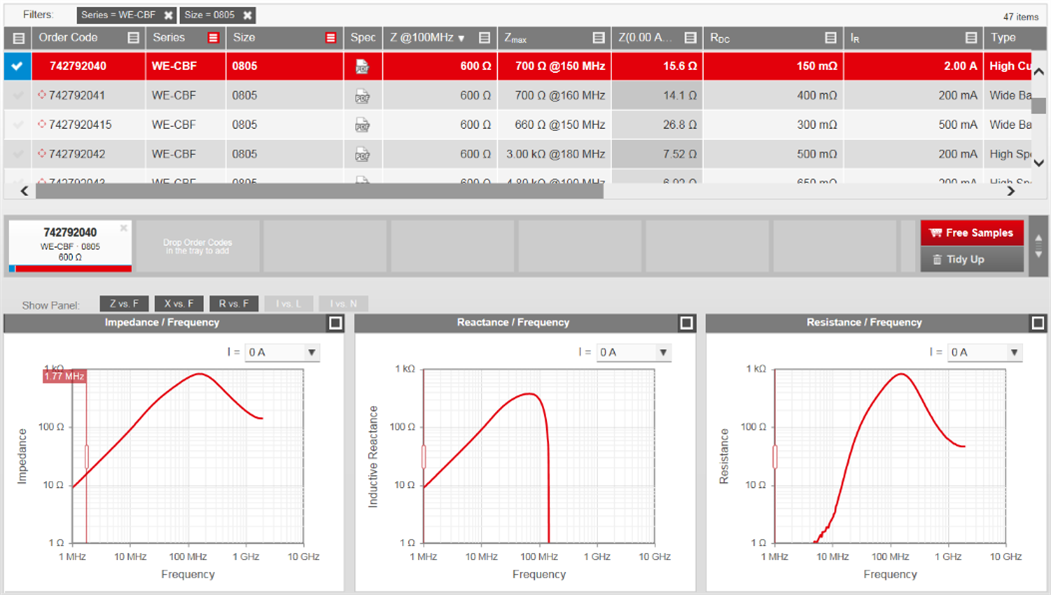1051x595 pixels.
Task: Click the 742792040 tray card
Action: pyautogui.click(x=70, y=247)
